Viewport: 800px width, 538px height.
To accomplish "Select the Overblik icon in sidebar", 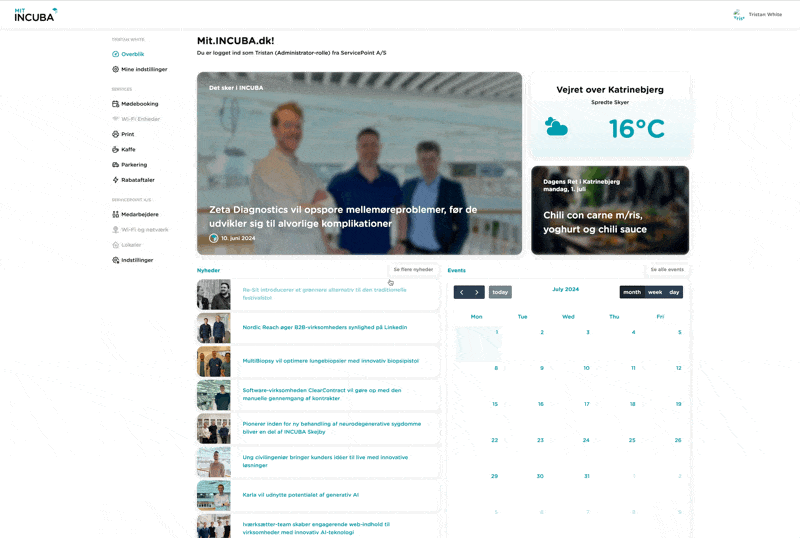I will point(115,54).
